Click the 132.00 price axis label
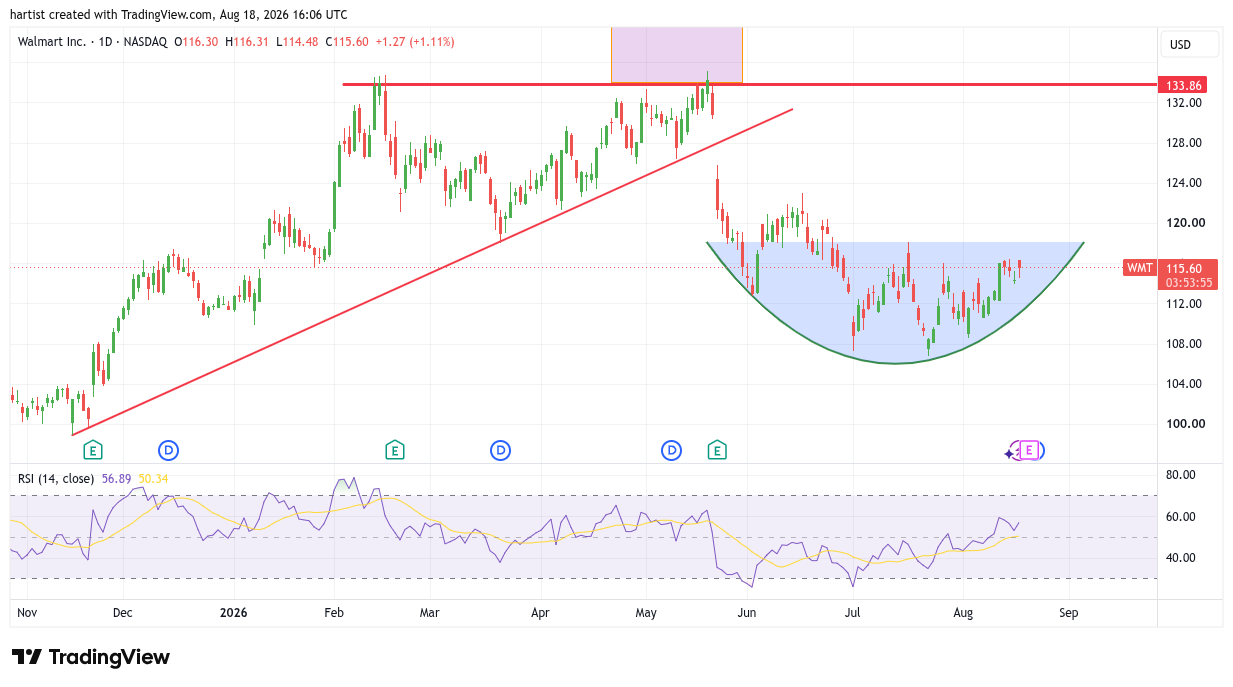This screenshot has width=1233, height=687. pyautogui.click(x=1184, y=103)
